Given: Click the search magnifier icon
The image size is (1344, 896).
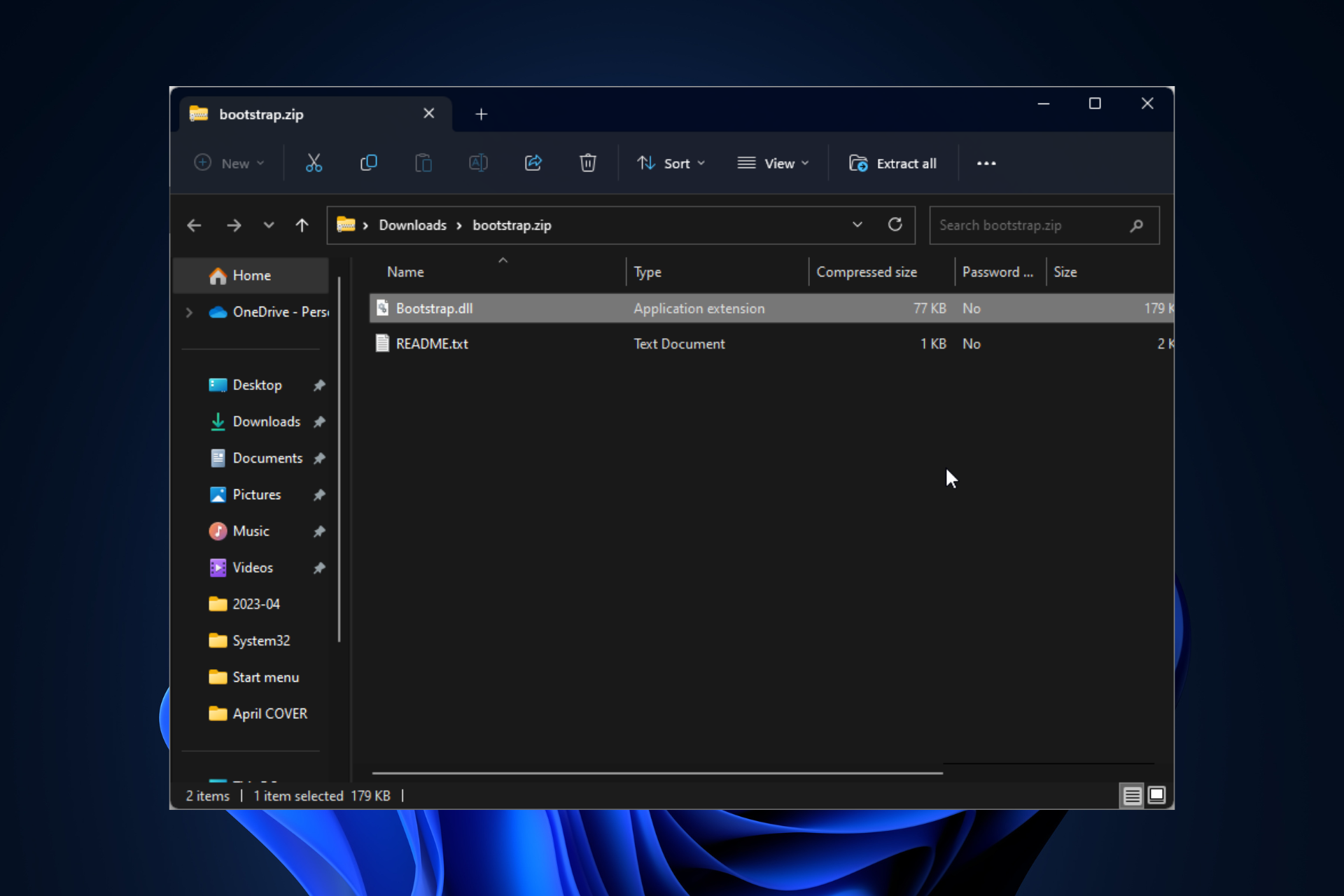Looking at the screenshot, I should (x=1137, y=225).
